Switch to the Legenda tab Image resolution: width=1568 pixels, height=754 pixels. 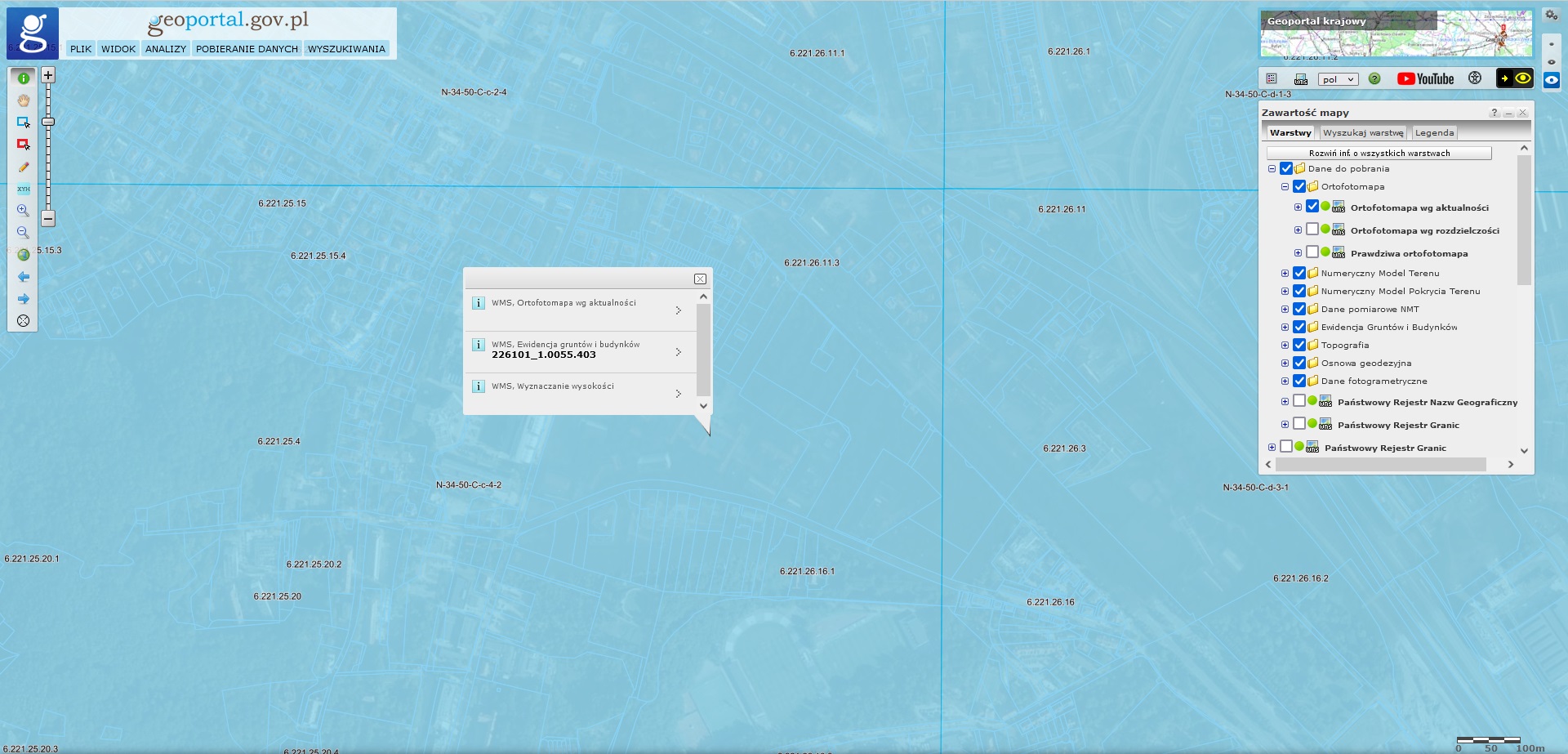[x=1434, y=132]
